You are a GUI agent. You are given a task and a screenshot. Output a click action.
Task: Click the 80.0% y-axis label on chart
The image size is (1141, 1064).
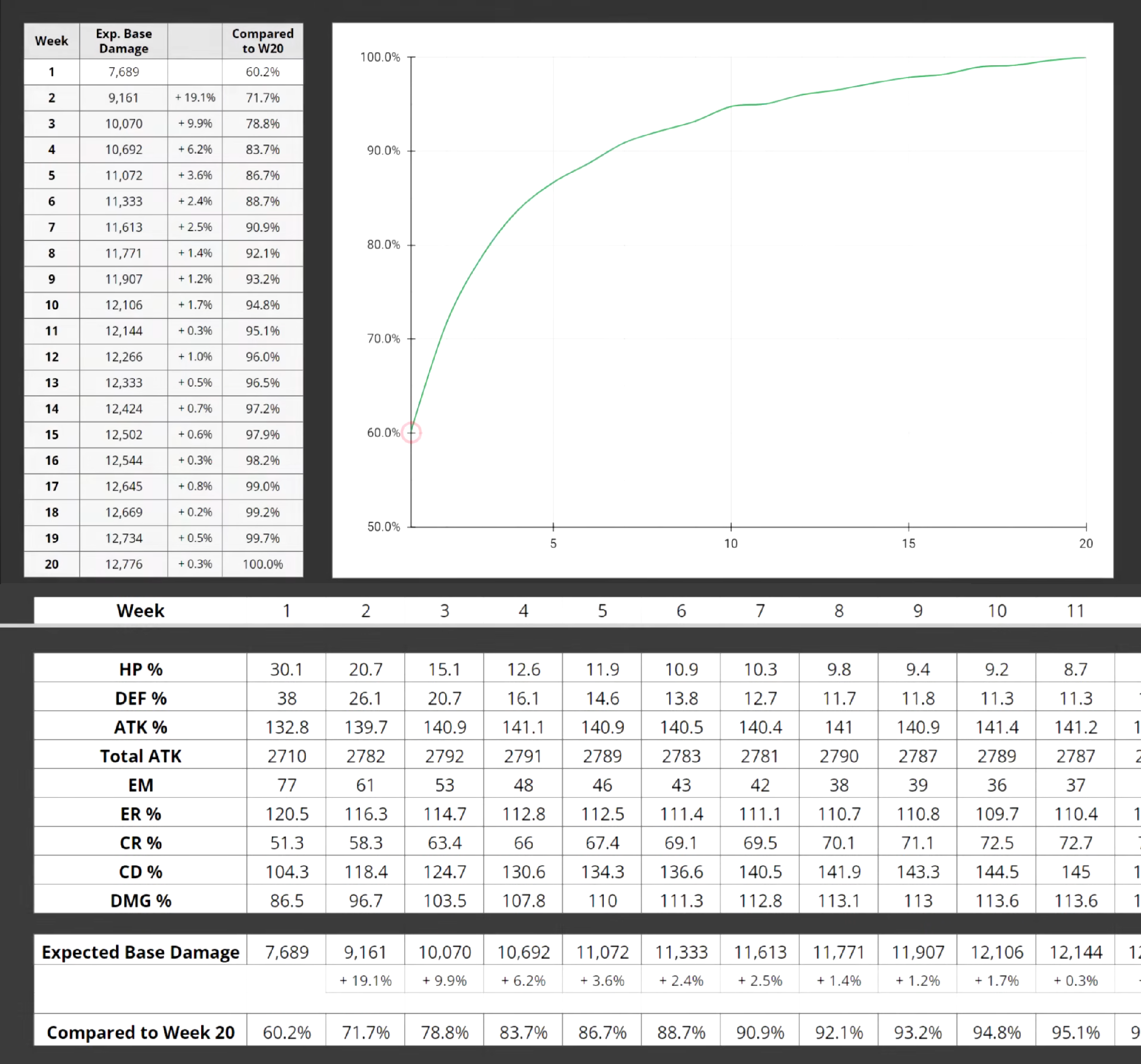coord(383,245)
